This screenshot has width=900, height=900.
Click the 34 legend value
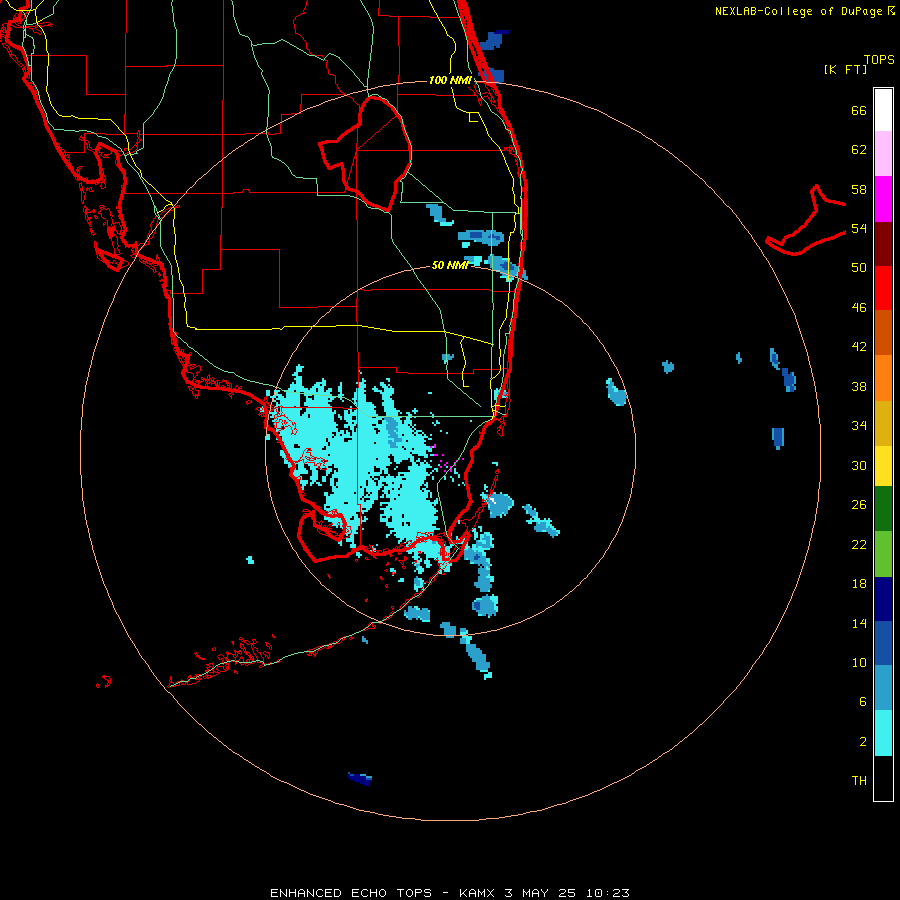click(x=859, y=426)
